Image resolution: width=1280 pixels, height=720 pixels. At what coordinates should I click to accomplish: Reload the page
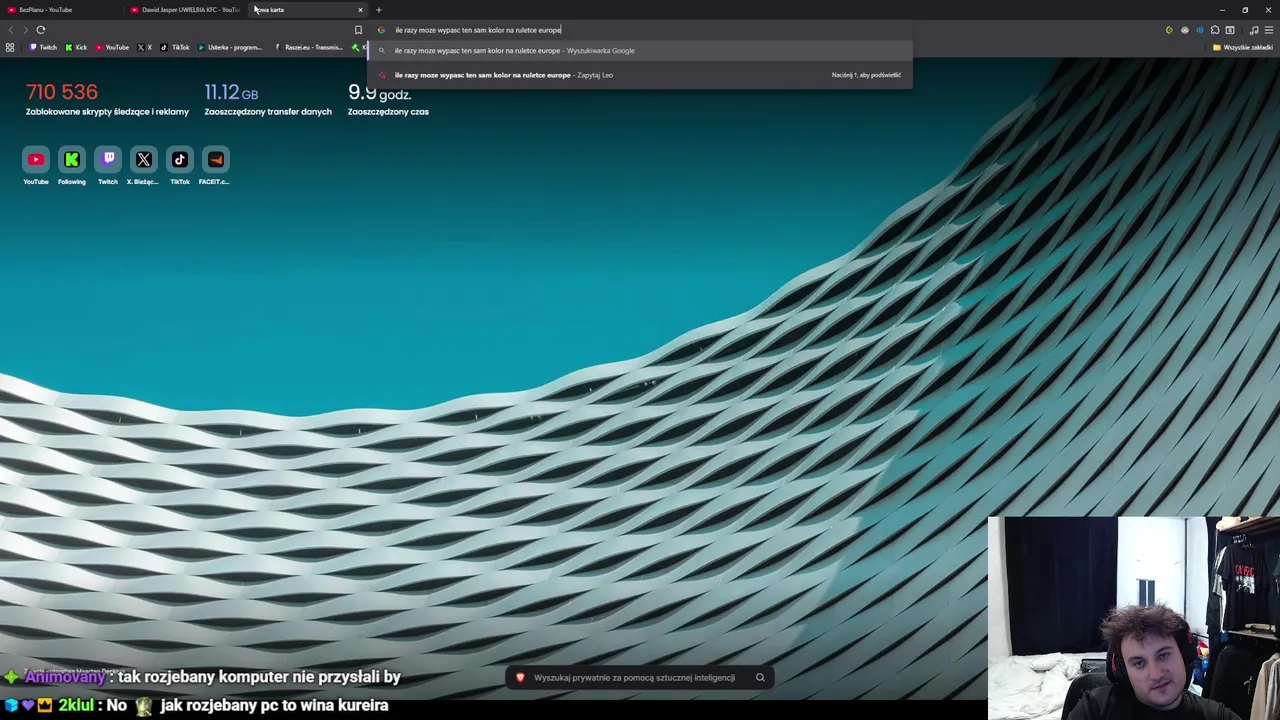[41, 30]
